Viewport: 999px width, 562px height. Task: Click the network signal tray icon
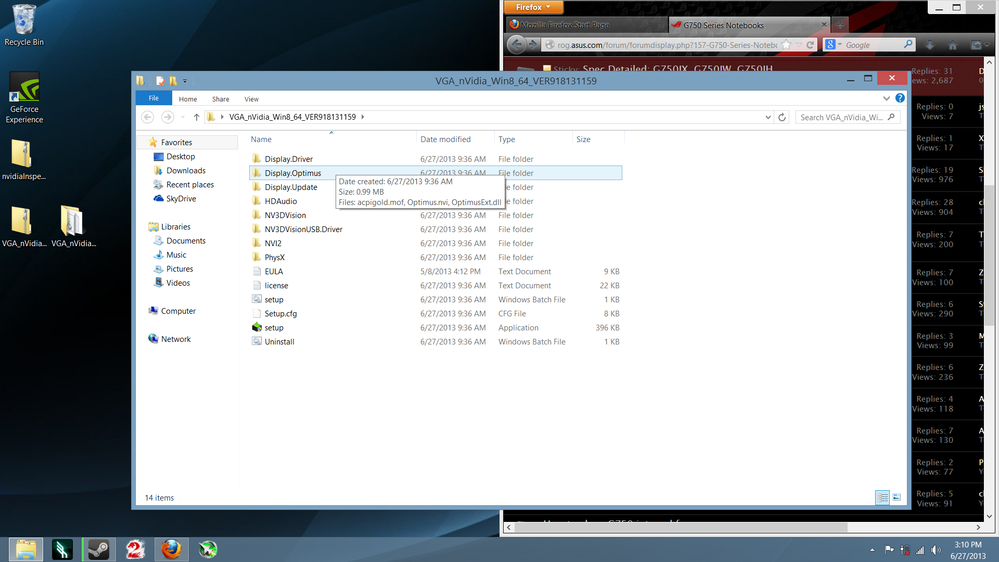pos(921,550)
